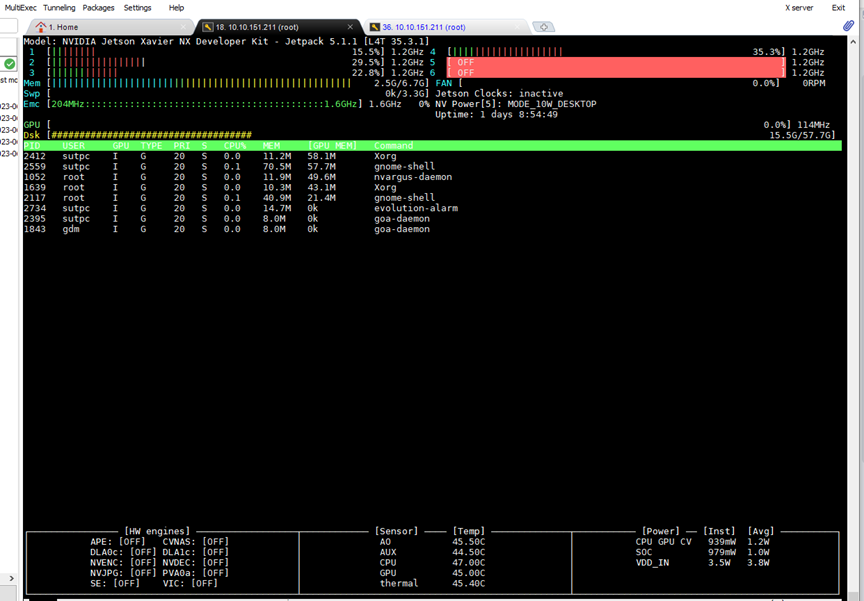Click the [GPU MEM] column header
Viewport: 864px width, 601px height.
point(332,145)
